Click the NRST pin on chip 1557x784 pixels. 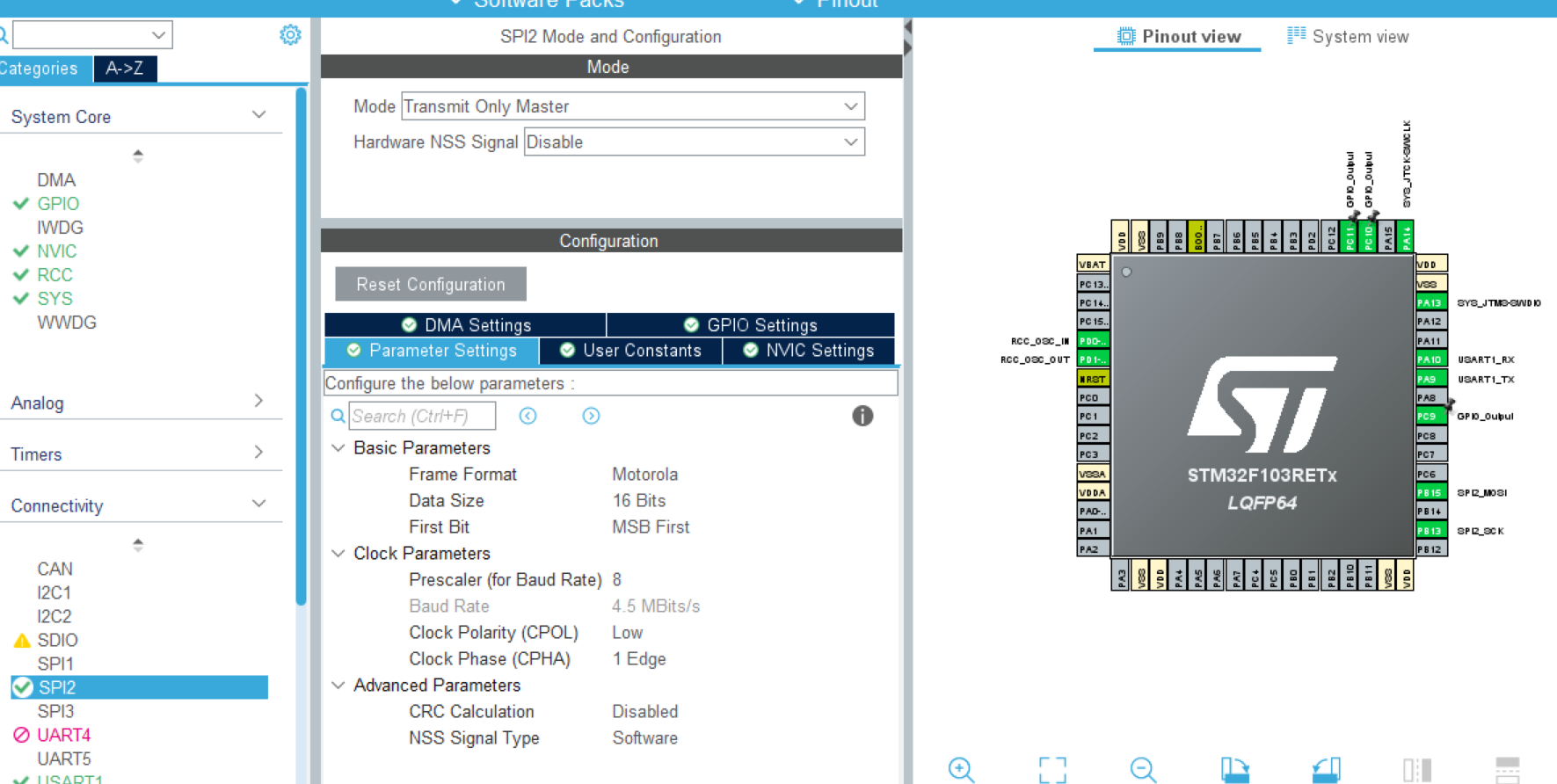[1093, 379]
